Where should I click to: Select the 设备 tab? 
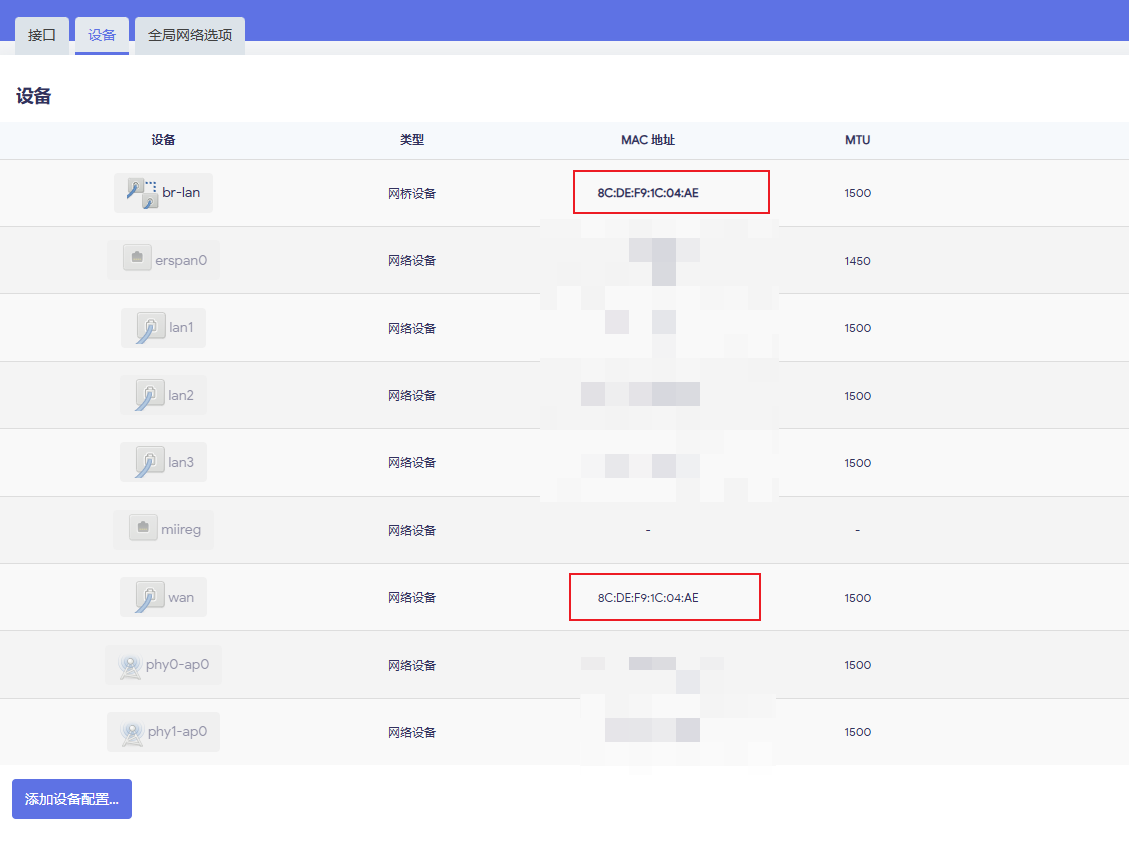point(102,35)
